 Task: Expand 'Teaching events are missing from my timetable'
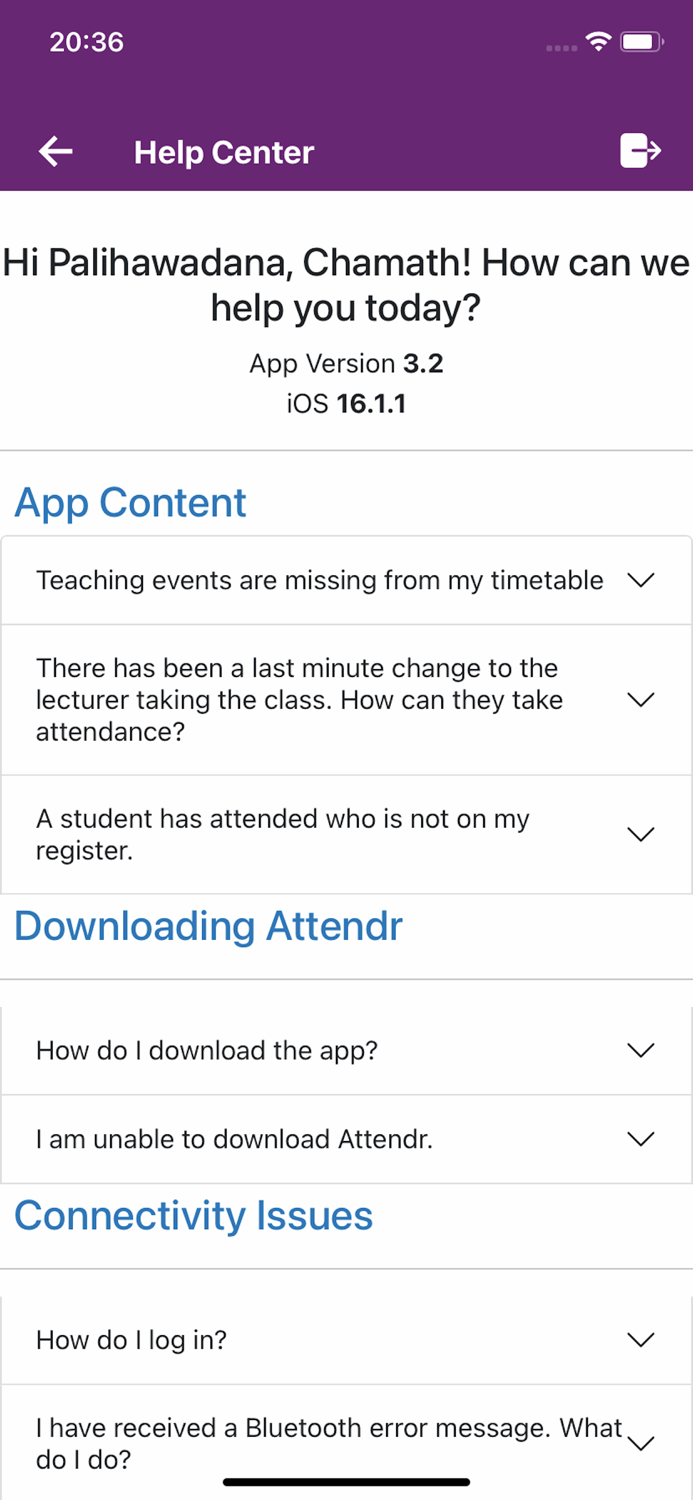(x=346, y=580)
